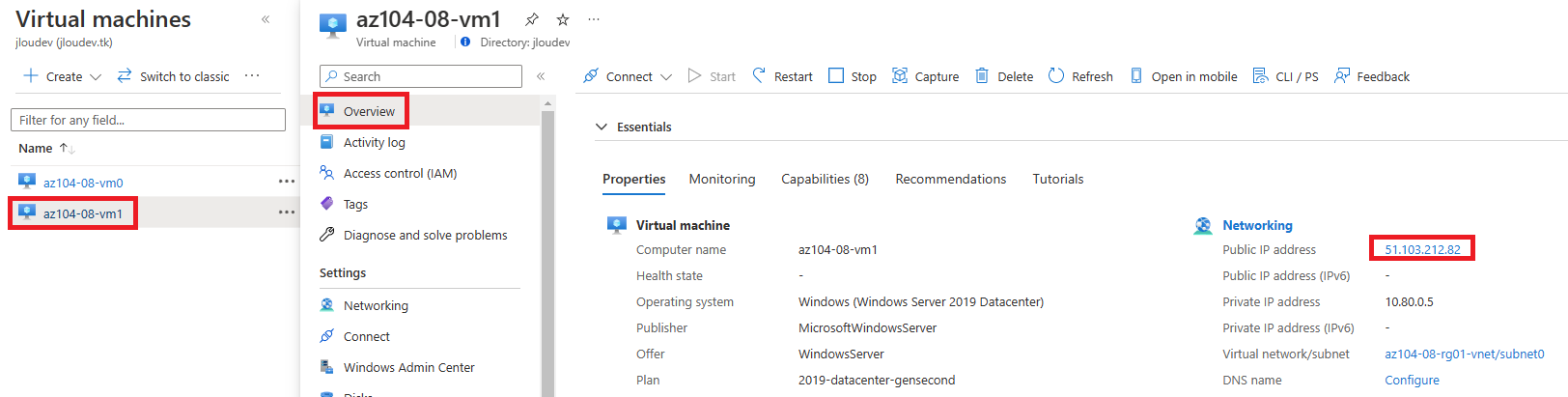Refresh the VM overview
This screenshot has height=397, width=1568.
(1080, 76)
